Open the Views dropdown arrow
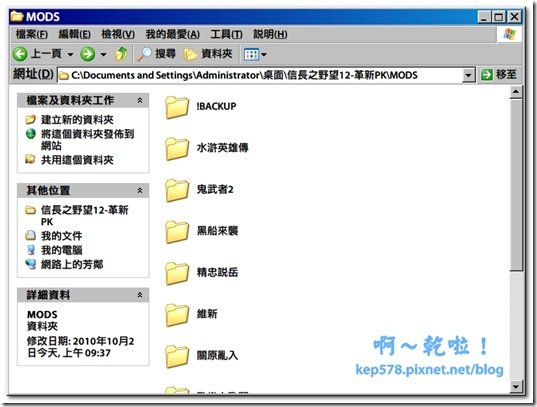The image size is (537, 407). (264, 54)
